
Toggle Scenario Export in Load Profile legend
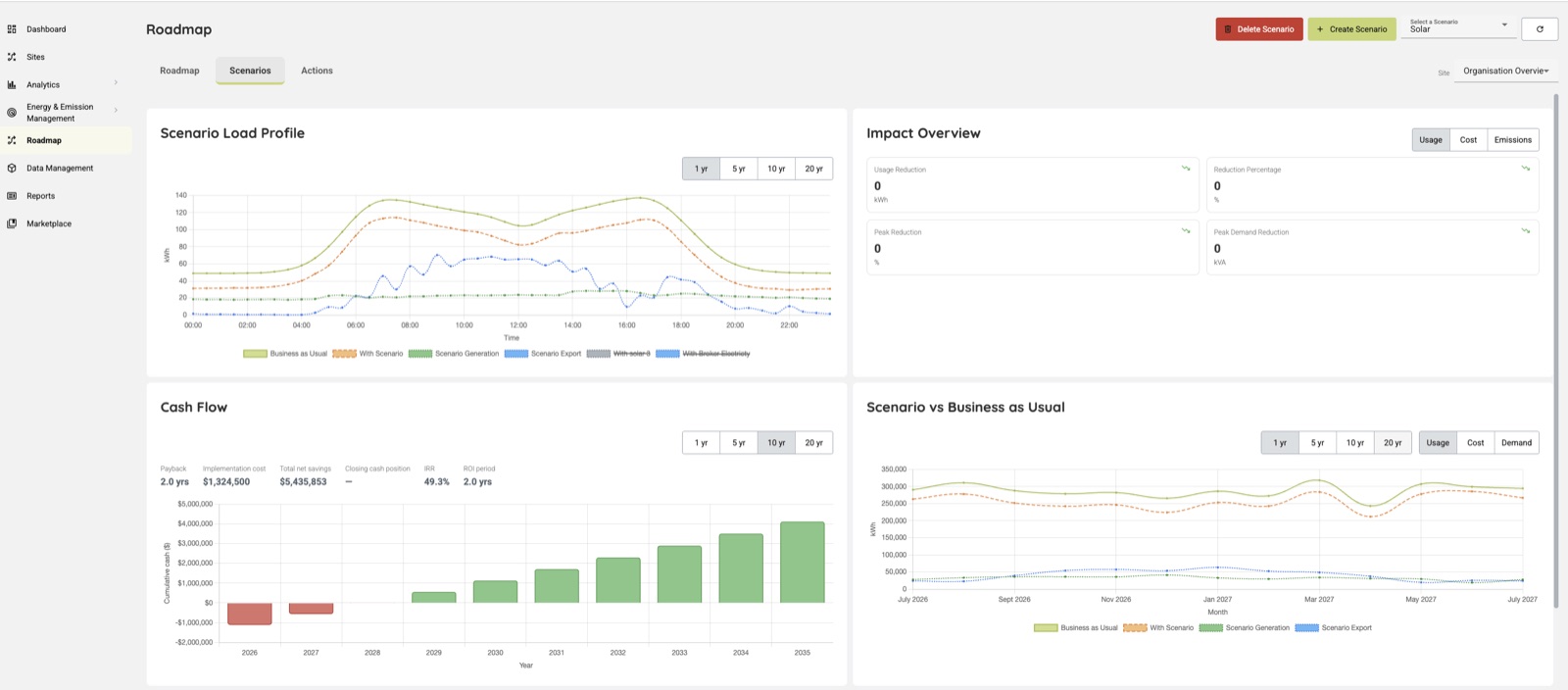coord(543,354)
